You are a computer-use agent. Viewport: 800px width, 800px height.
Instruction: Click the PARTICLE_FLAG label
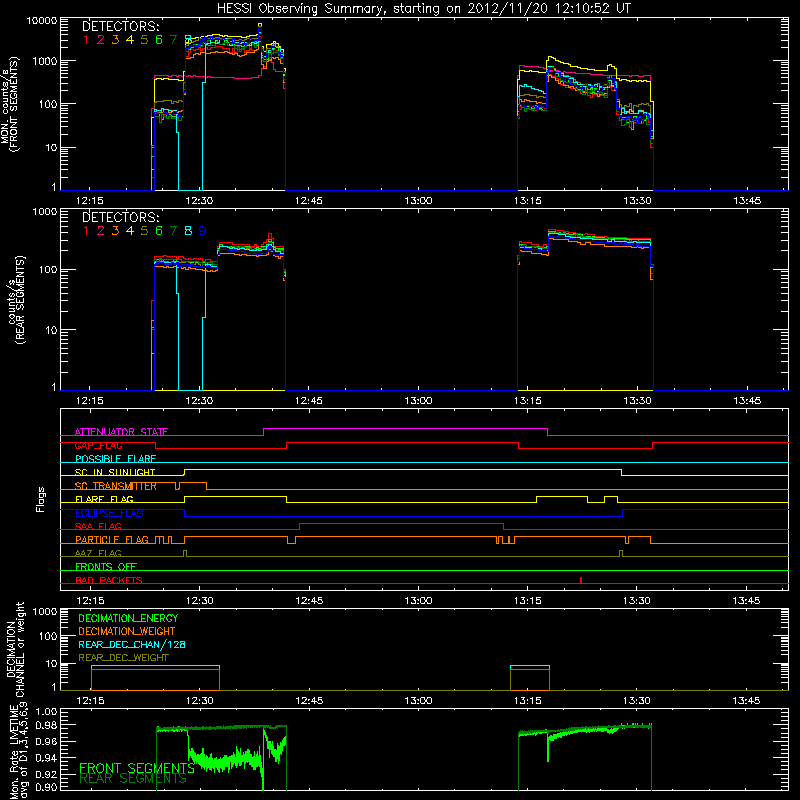pyautogui.click(x=112, y=539)
